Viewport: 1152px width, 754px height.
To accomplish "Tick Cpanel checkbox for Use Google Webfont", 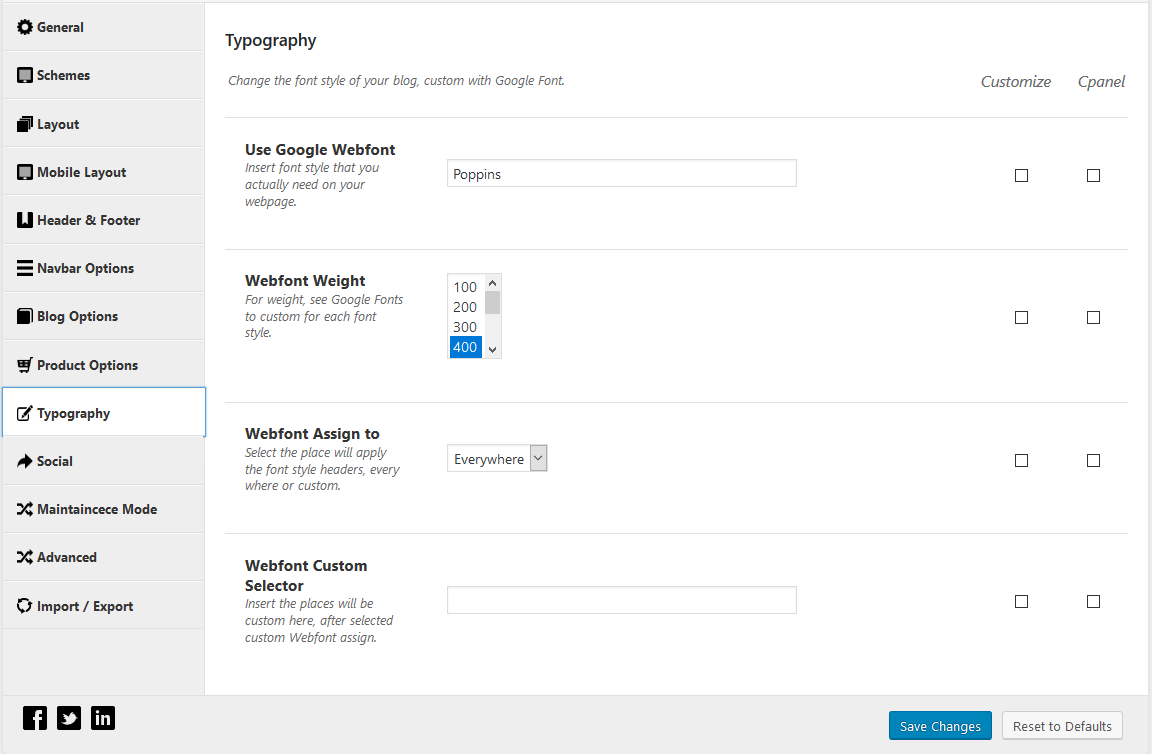I will point(1093,176).
